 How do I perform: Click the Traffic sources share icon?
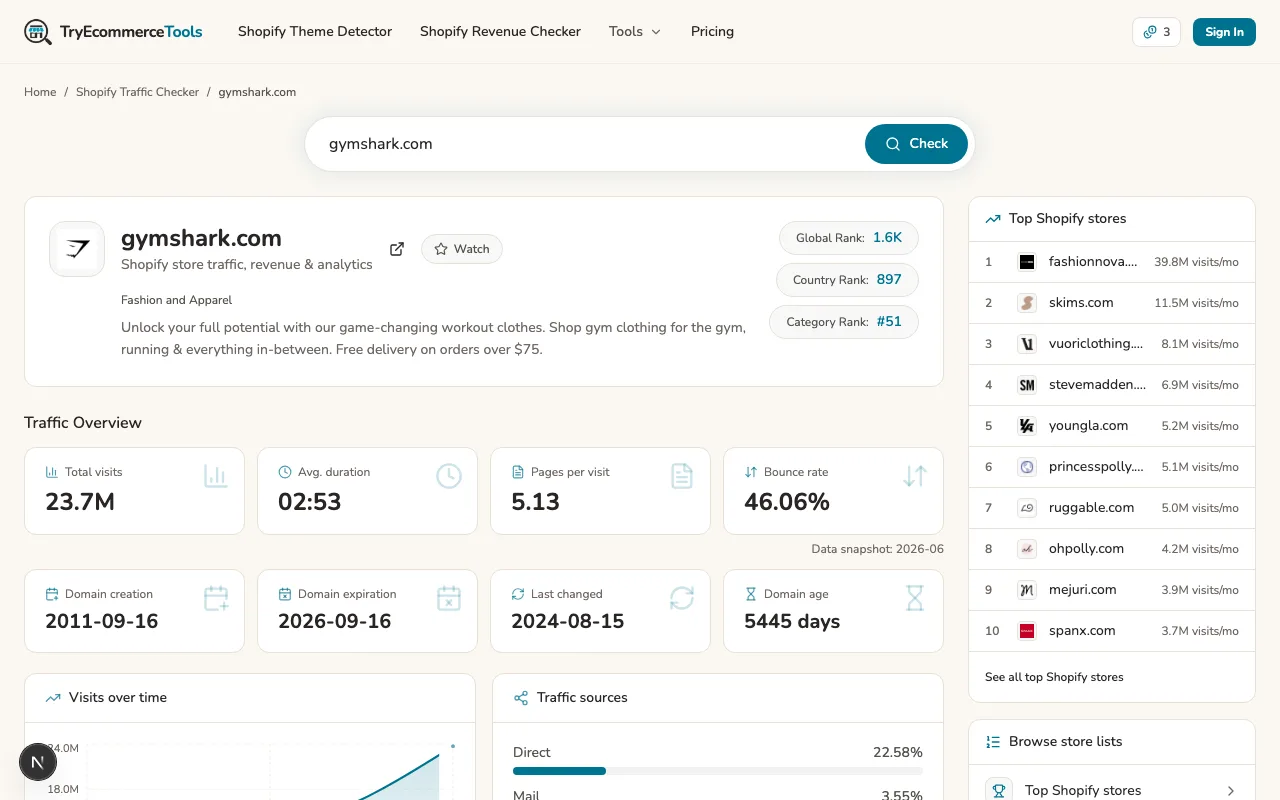pyautogui.click(x=521, y=698)
